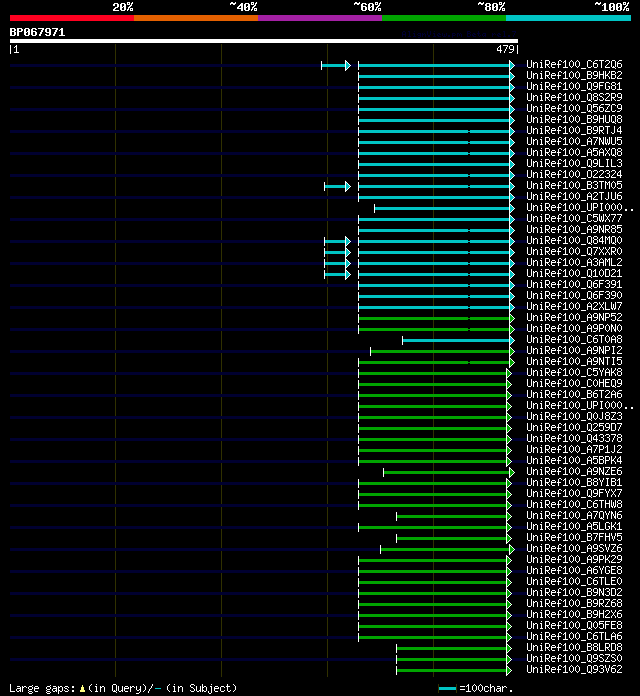640x696 pixels.
Task: Select hit label UniRef100_Q93V62
Action: 574,669
